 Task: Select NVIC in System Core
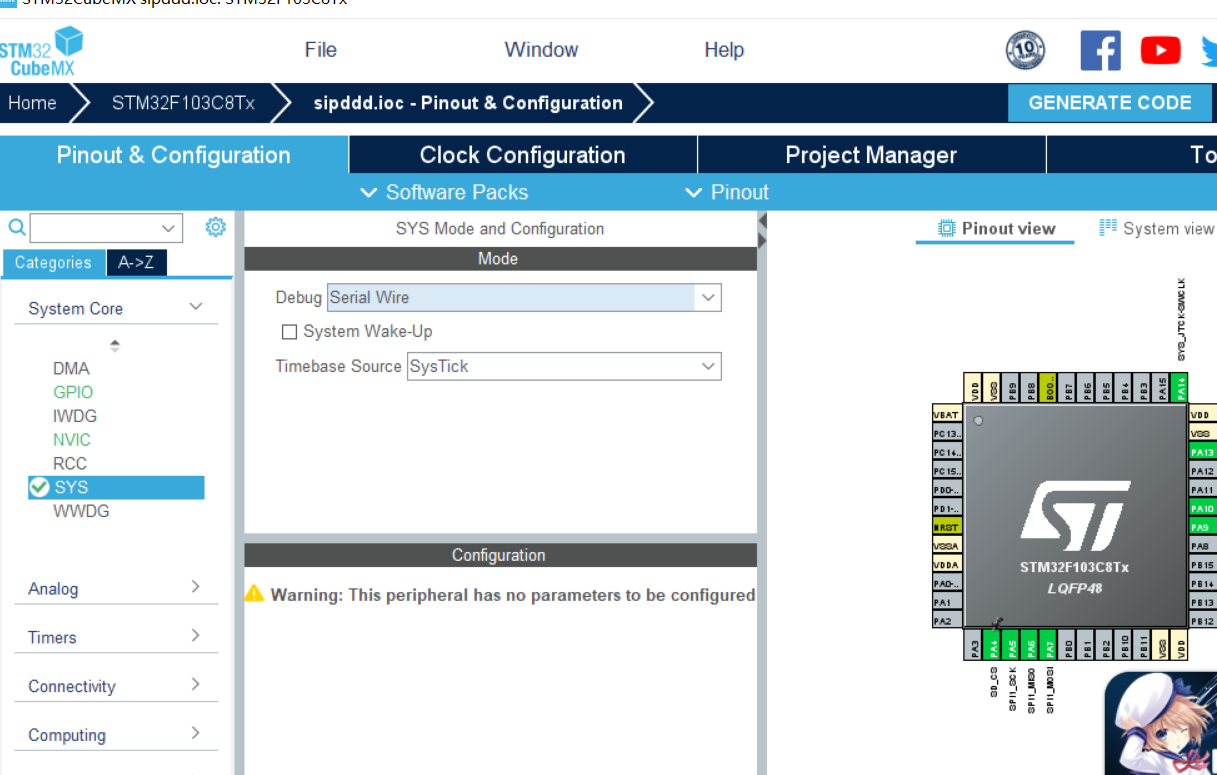click(72, 440)
